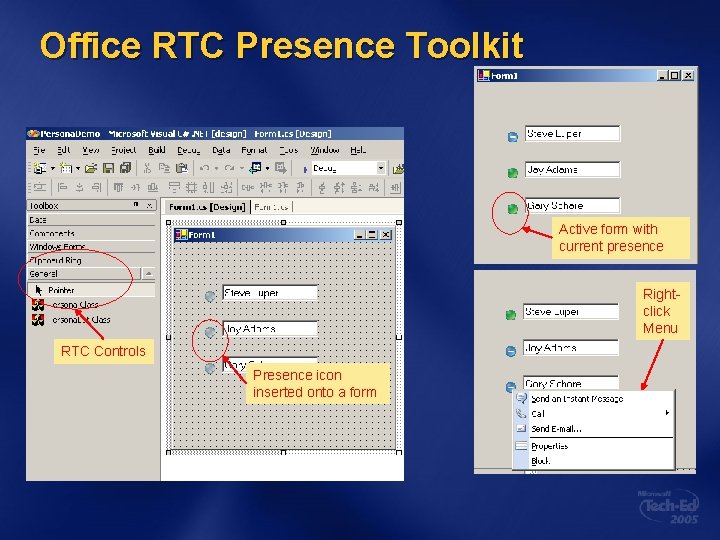Click the Align Centers layout icon

tap(79, 187)
